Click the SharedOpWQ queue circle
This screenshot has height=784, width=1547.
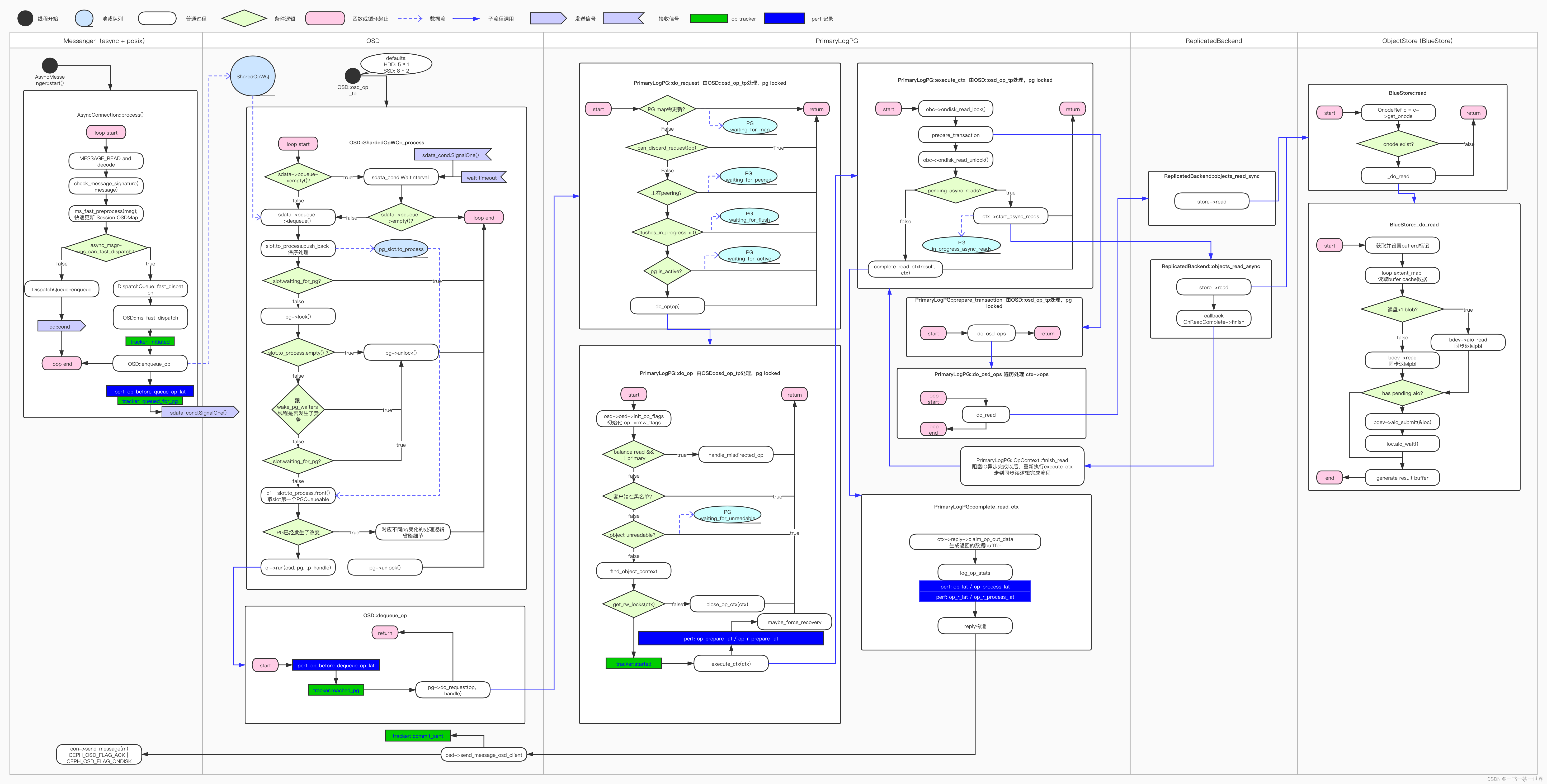coord(253,76)
